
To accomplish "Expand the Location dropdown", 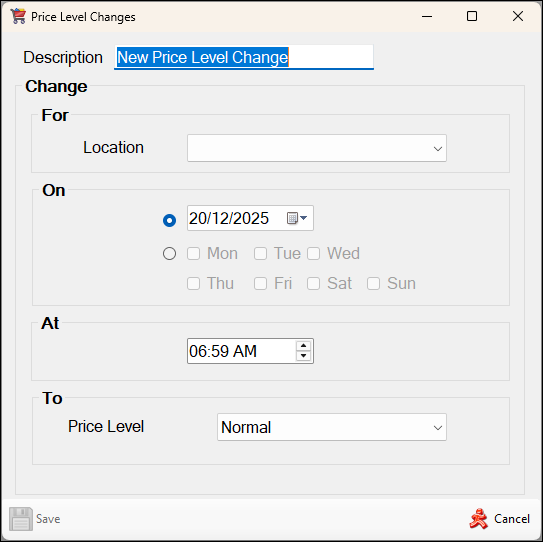I will (317, 148).
